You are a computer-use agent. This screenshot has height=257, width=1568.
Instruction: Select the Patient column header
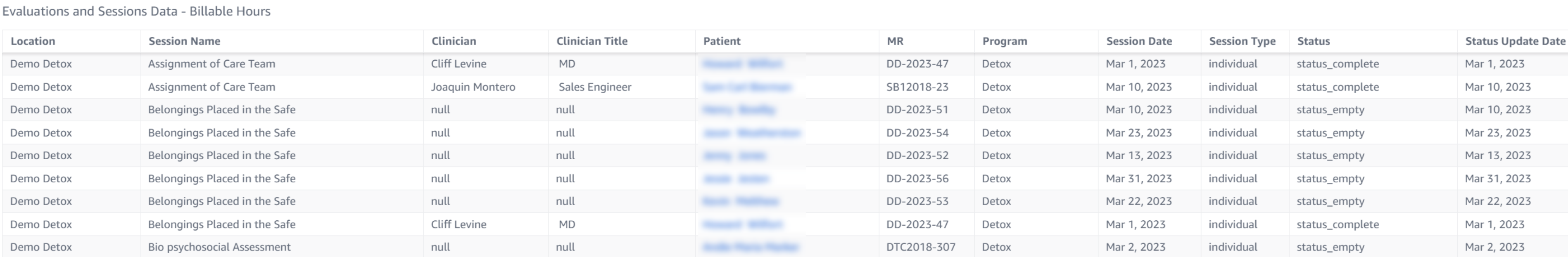722,41
